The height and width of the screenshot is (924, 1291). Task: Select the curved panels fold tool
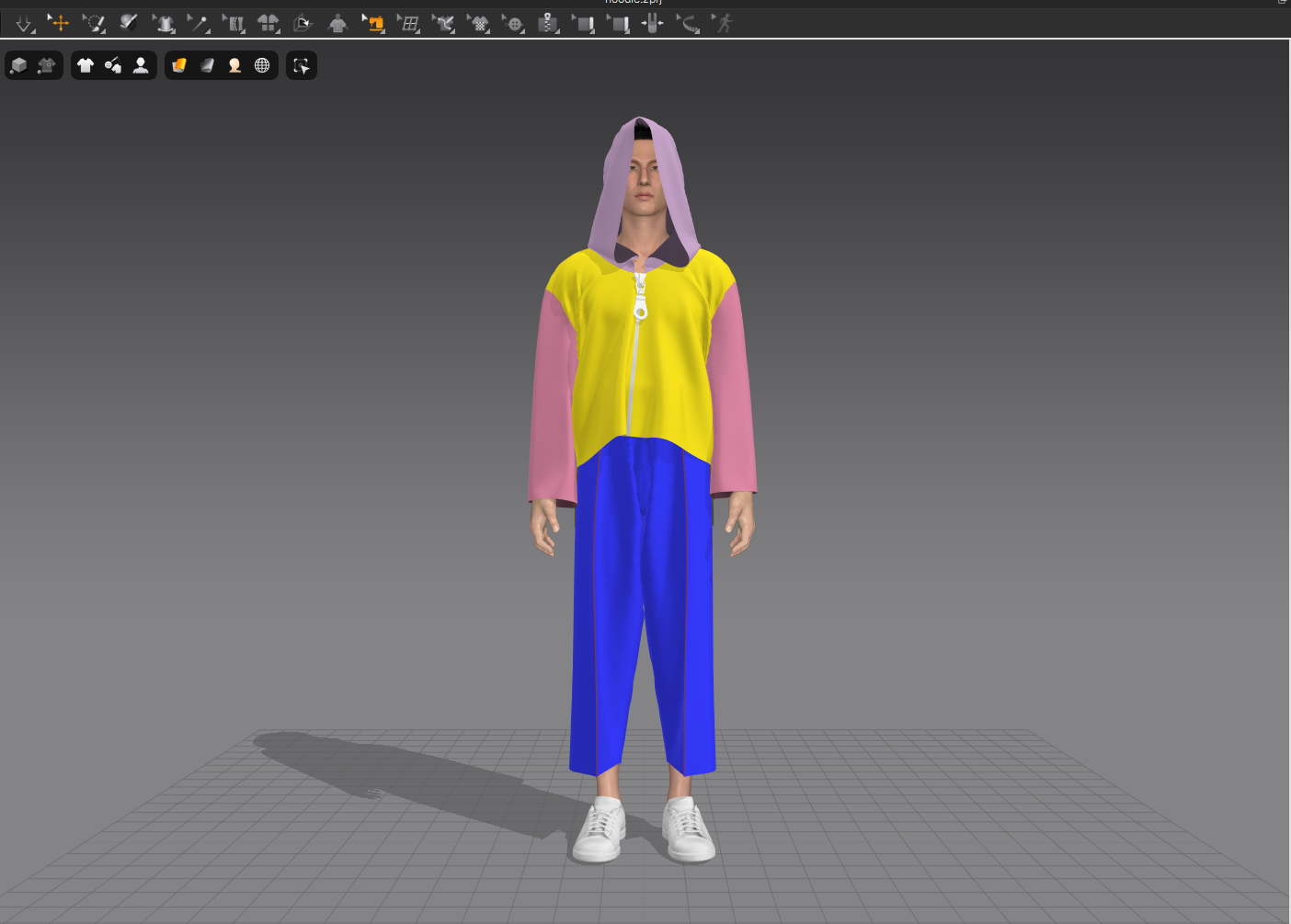point(234,24)
